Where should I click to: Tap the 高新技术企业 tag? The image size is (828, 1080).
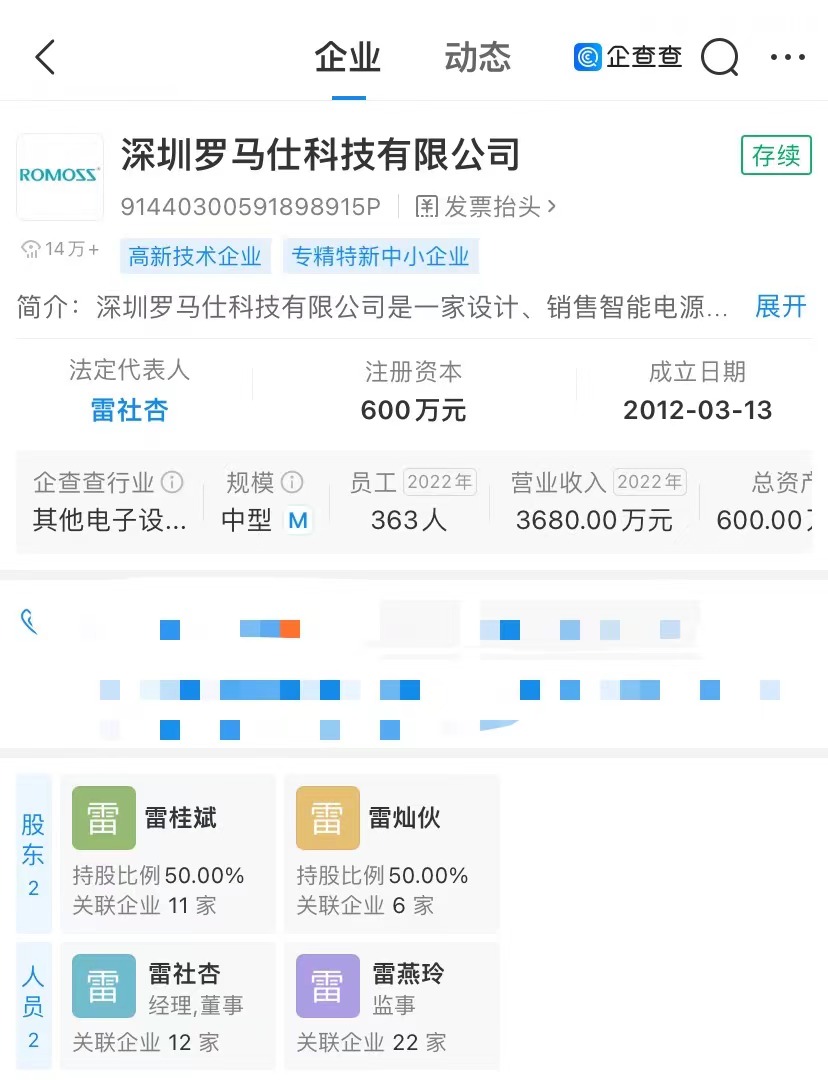click(195, 256)
